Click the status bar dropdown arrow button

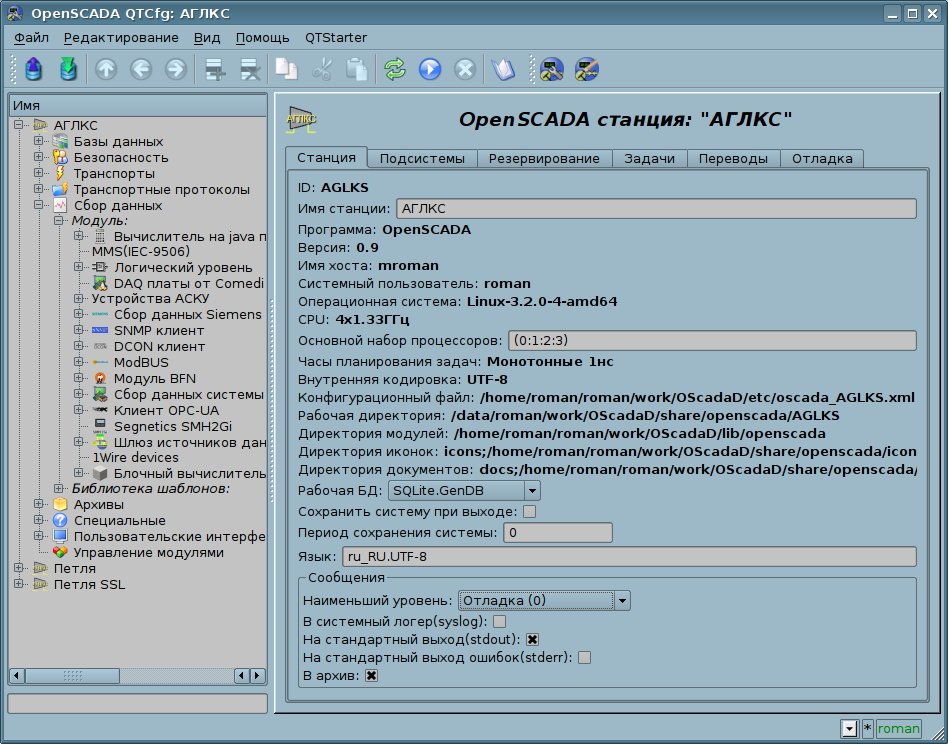[850, 728]
